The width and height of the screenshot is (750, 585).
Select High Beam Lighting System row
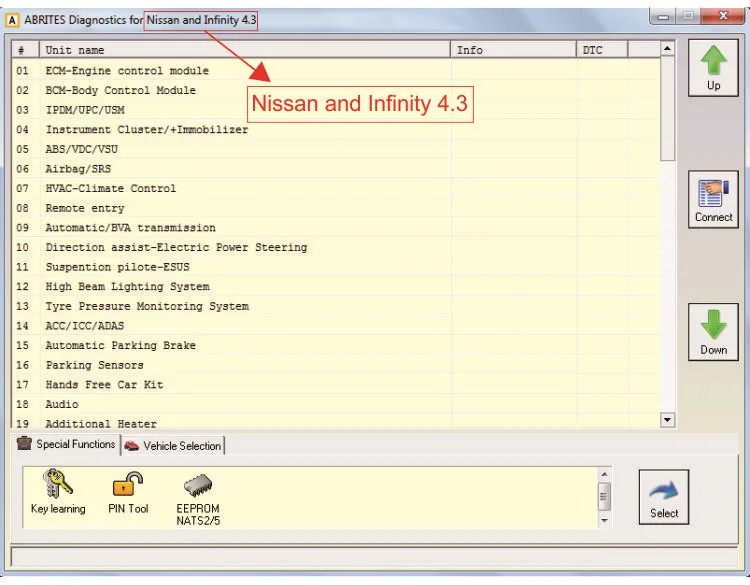coord(336,287)
